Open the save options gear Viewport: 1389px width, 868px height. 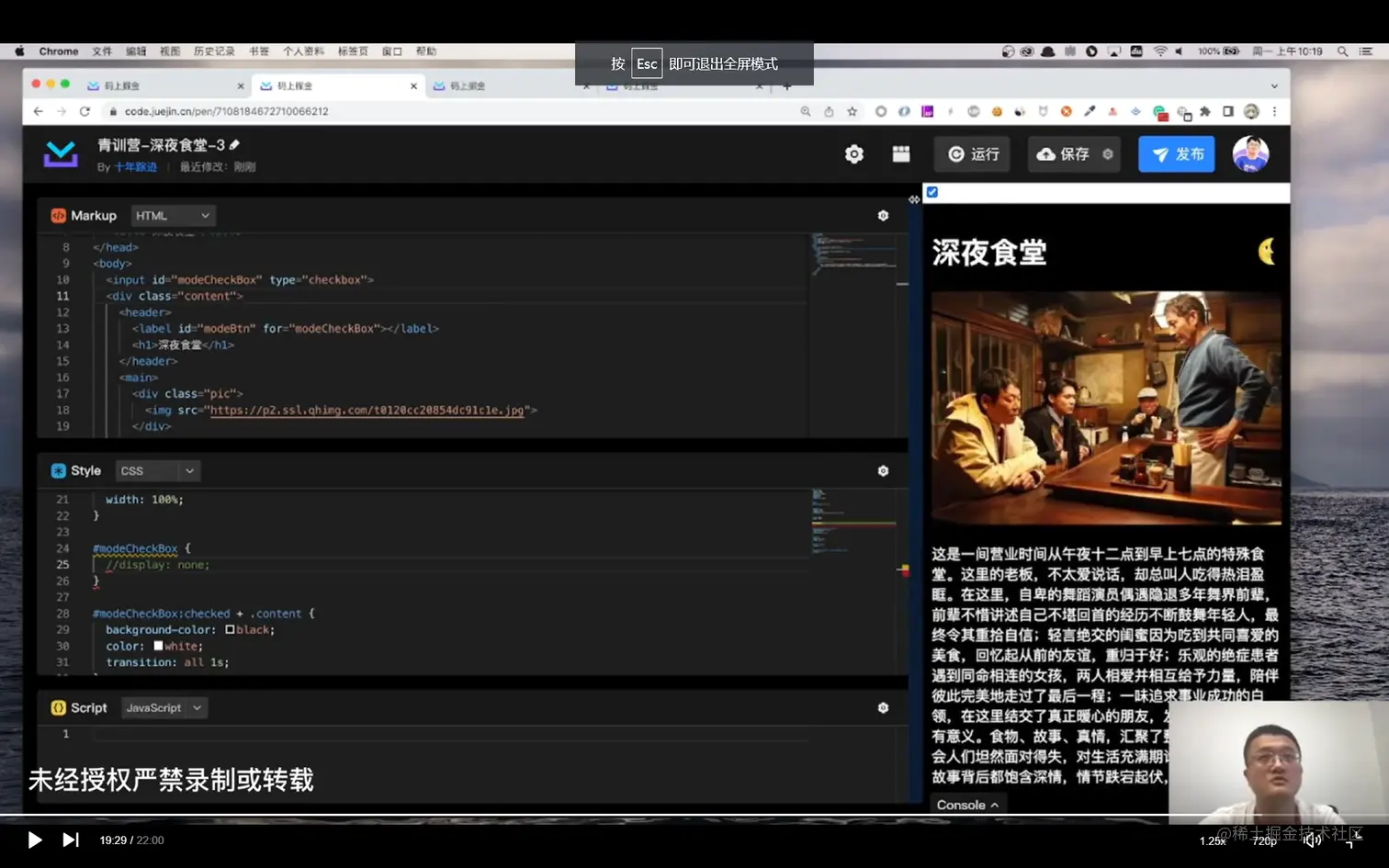pyautogui.click(x=1108, y=154)
